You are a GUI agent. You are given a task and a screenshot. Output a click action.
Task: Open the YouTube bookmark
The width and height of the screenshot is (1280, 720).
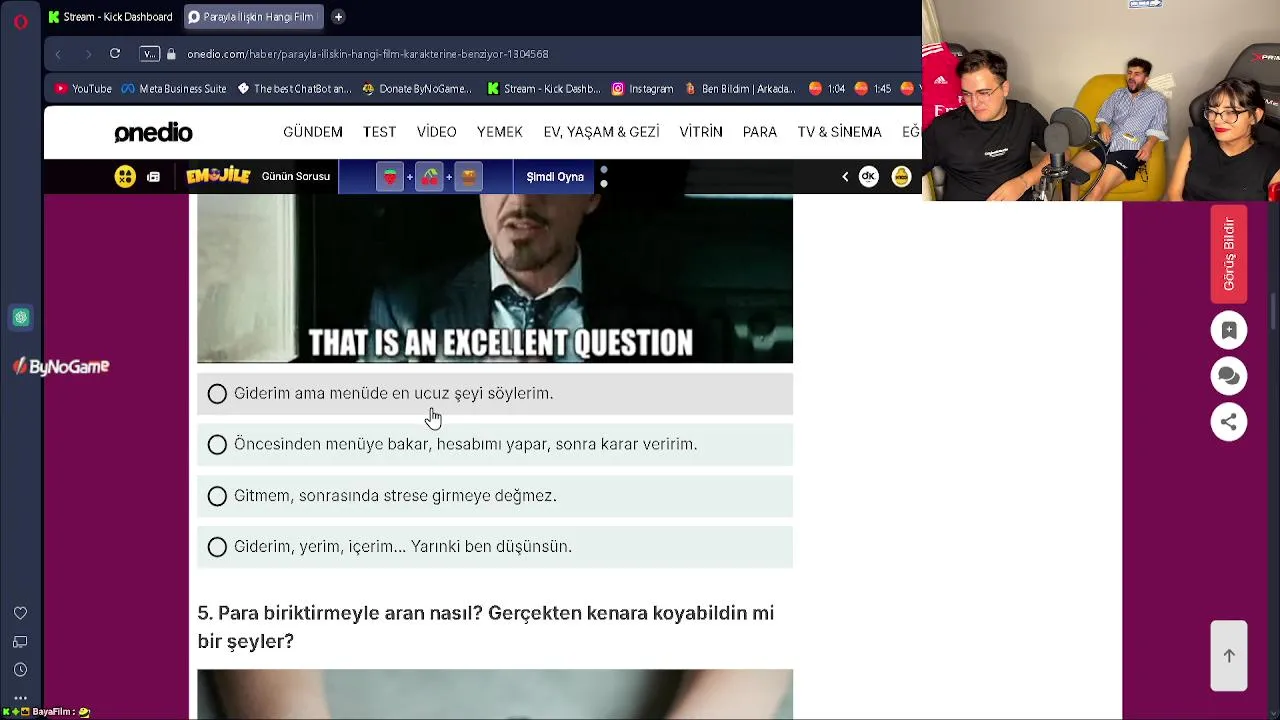coord(83,89)
